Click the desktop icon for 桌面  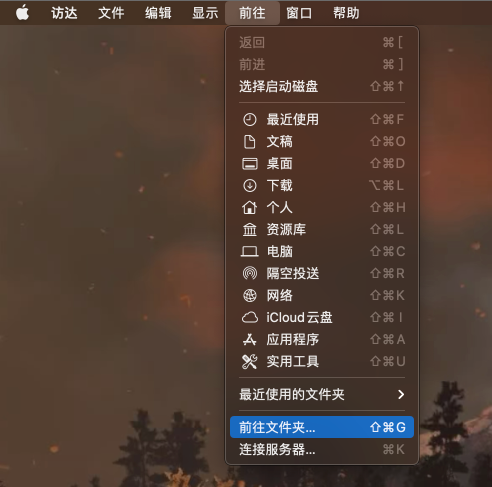pyautogui.click(x=250, y=164)
